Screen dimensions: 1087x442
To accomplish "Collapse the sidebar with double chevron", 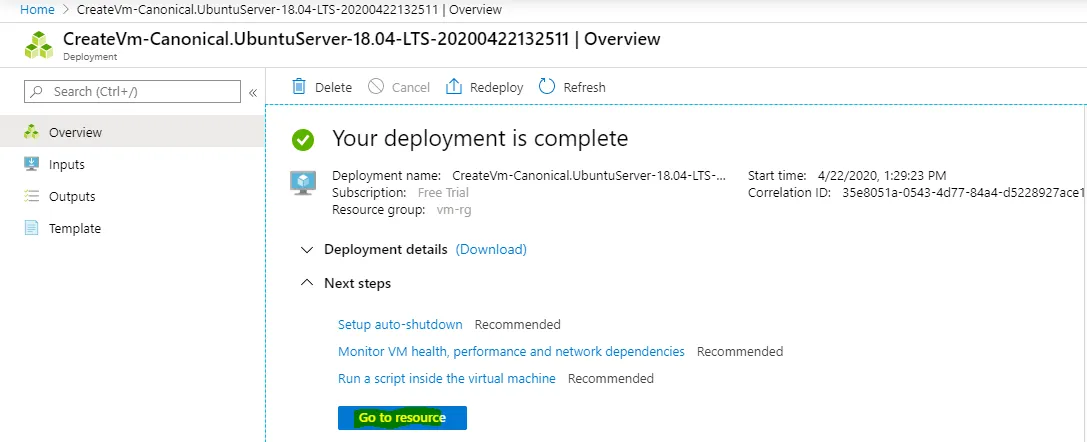I will [x=253, y=92].
